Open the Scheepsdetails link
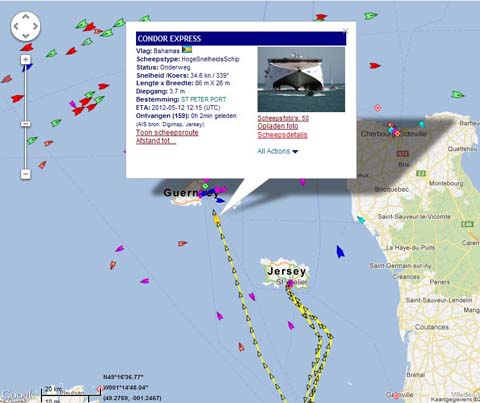The height and width of the screenshot is (403, 480). coord(282,135)
